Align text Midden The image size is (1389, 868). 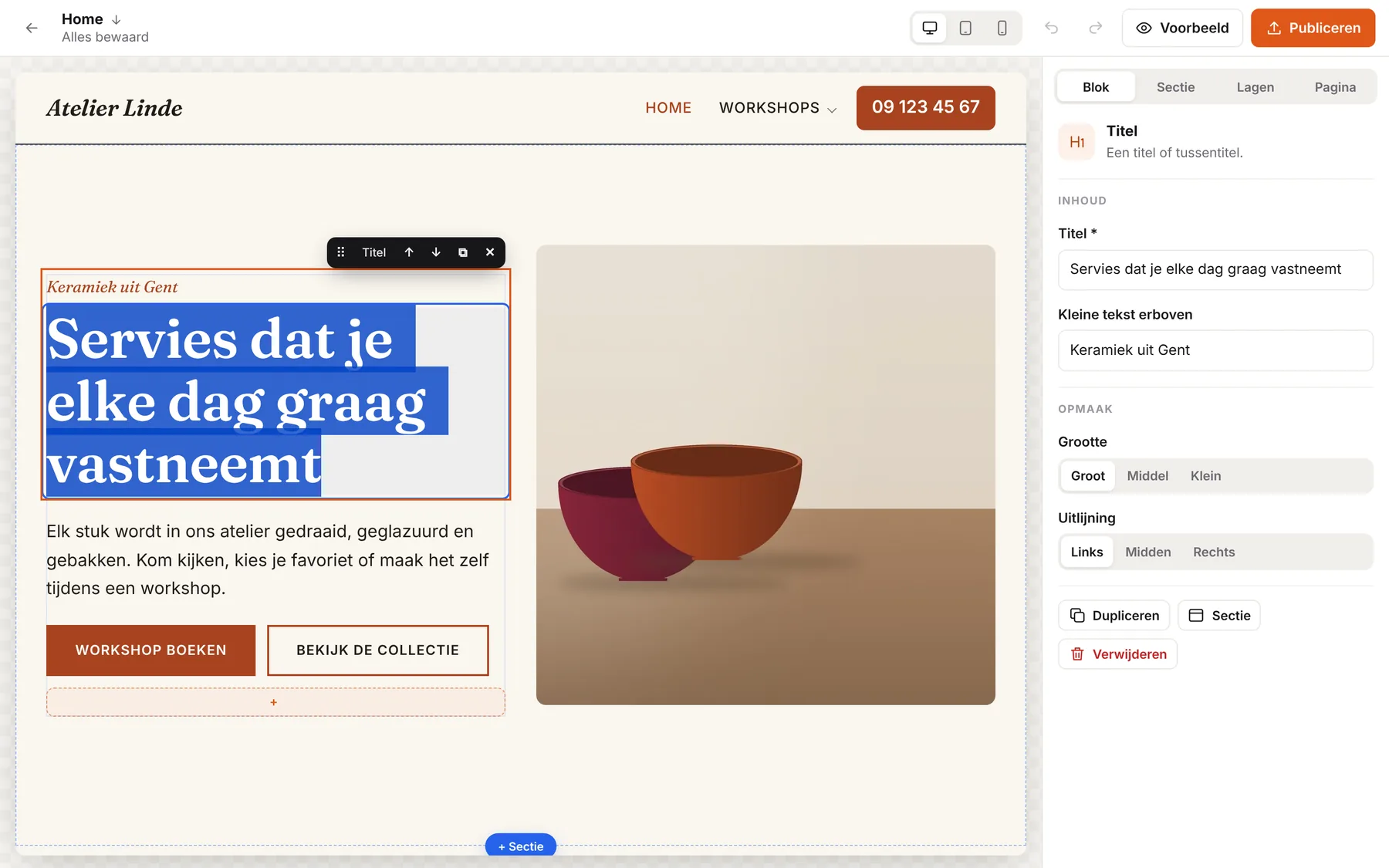pyautogui.click(x=1147, y=552)
